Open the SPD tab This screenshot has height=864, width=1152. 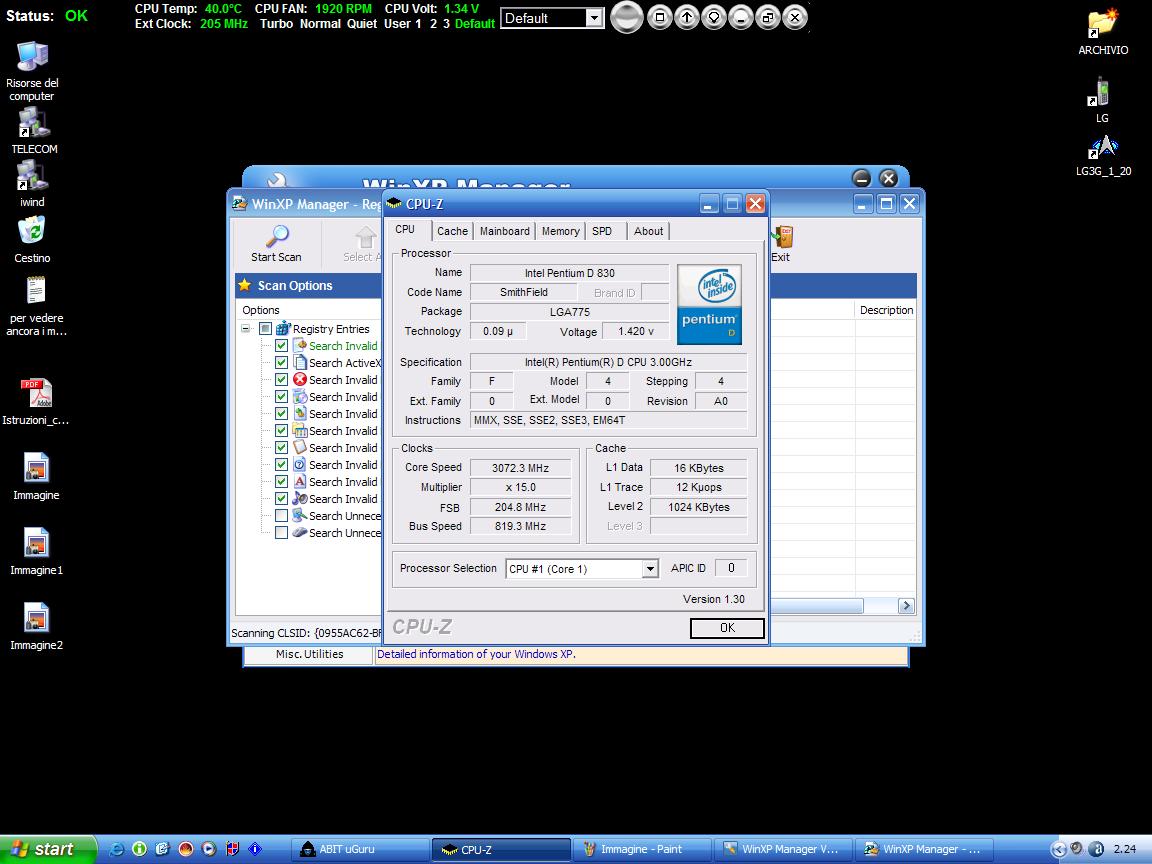pos(602,231)
